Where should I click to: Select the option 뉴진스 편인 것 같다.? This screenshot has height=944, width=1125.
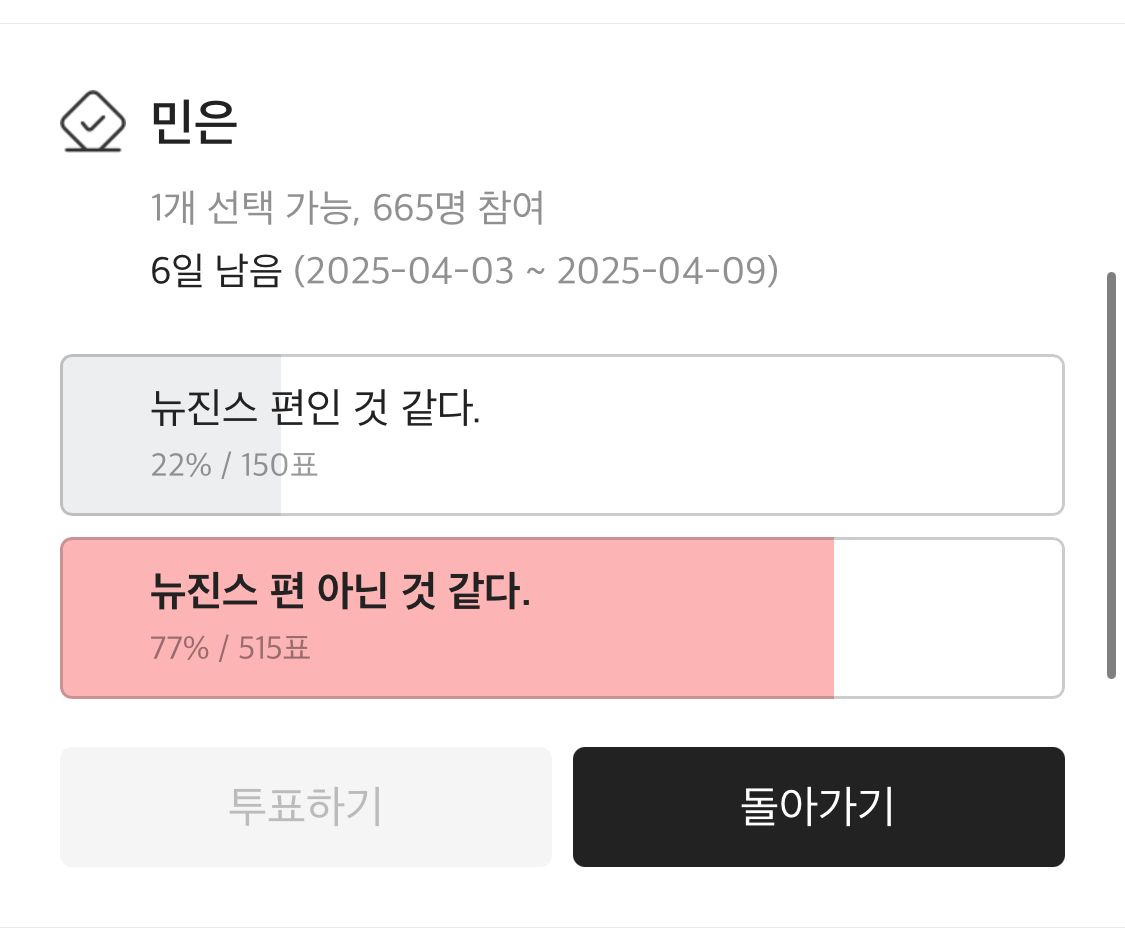[x=315, y=409]
